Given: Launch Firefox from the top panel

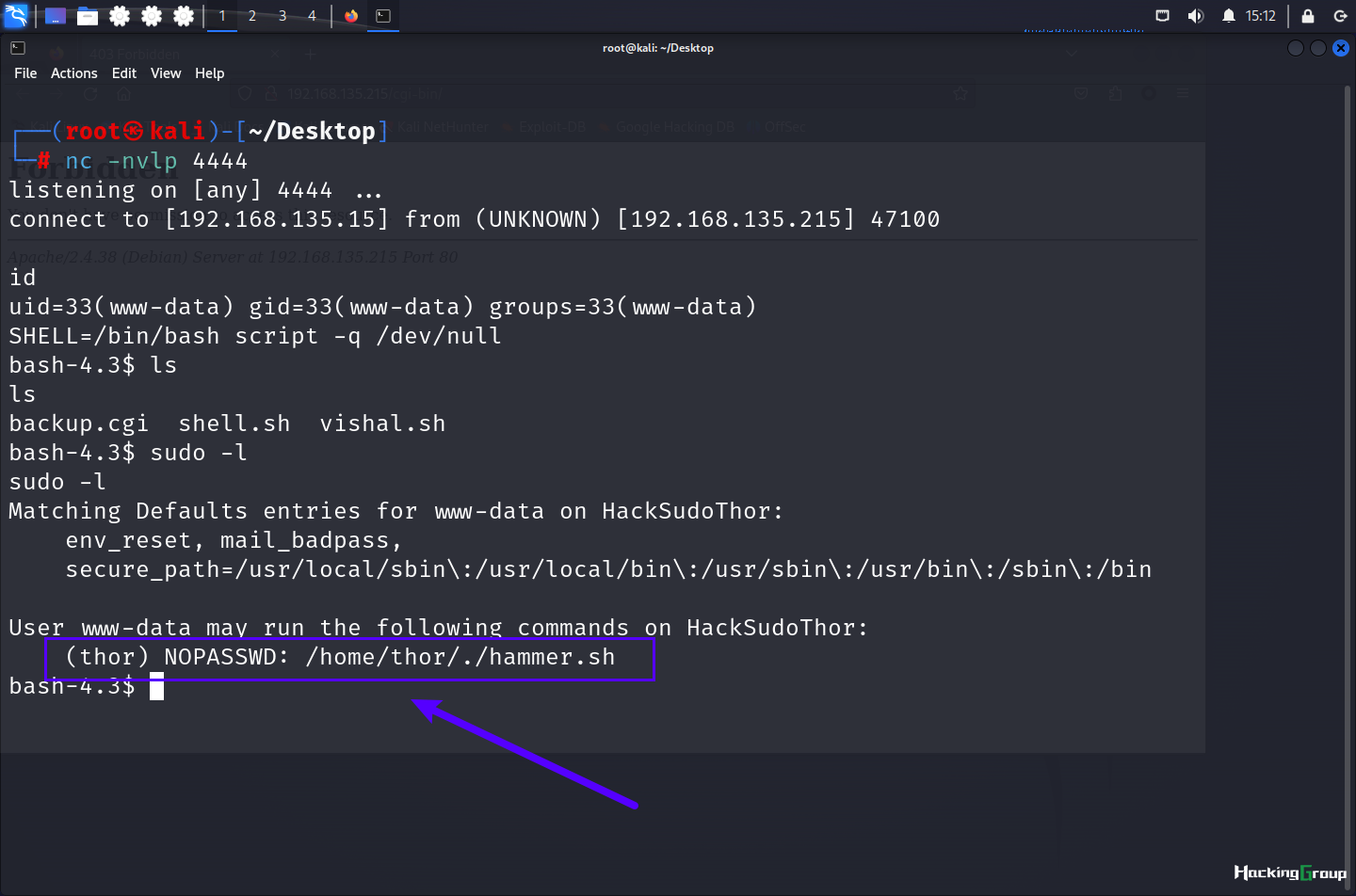Looking at the screenshot, I should pyautogui.click(x=351, y=16).
